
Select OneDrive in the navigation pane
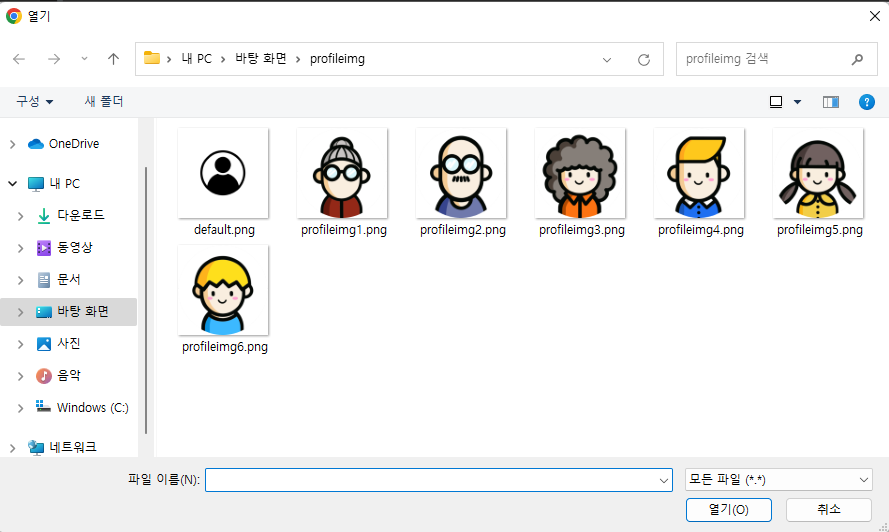point(74,144)
